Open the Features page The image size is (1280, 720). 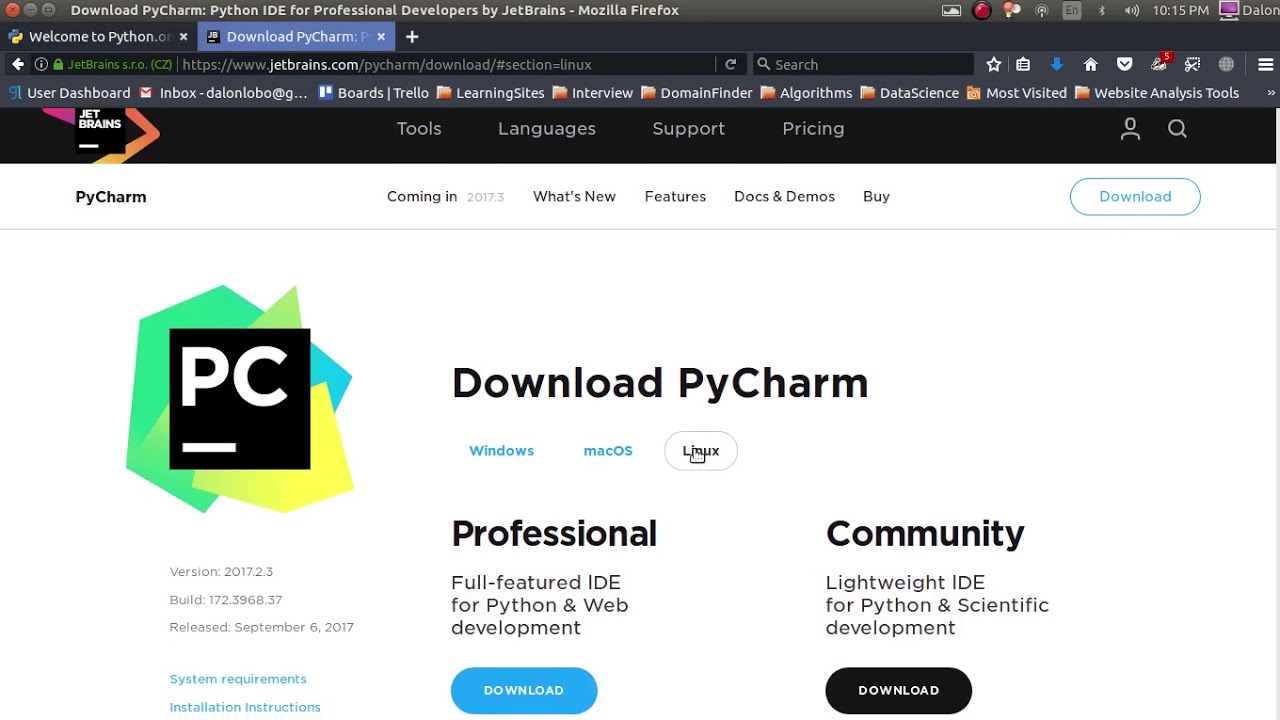675,197
